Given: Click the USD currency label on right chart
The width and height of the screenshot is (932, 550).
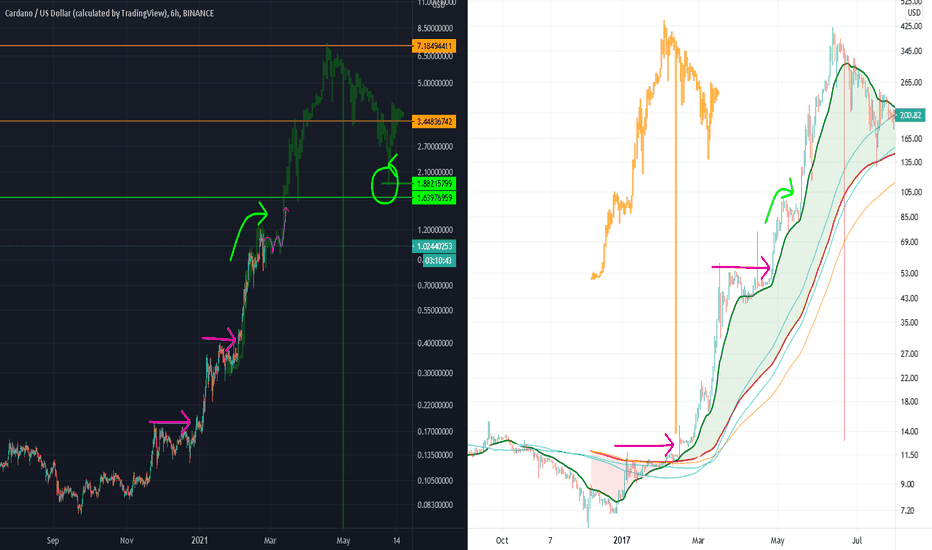Looking at the screenshot, I should [x=914, y=12].
